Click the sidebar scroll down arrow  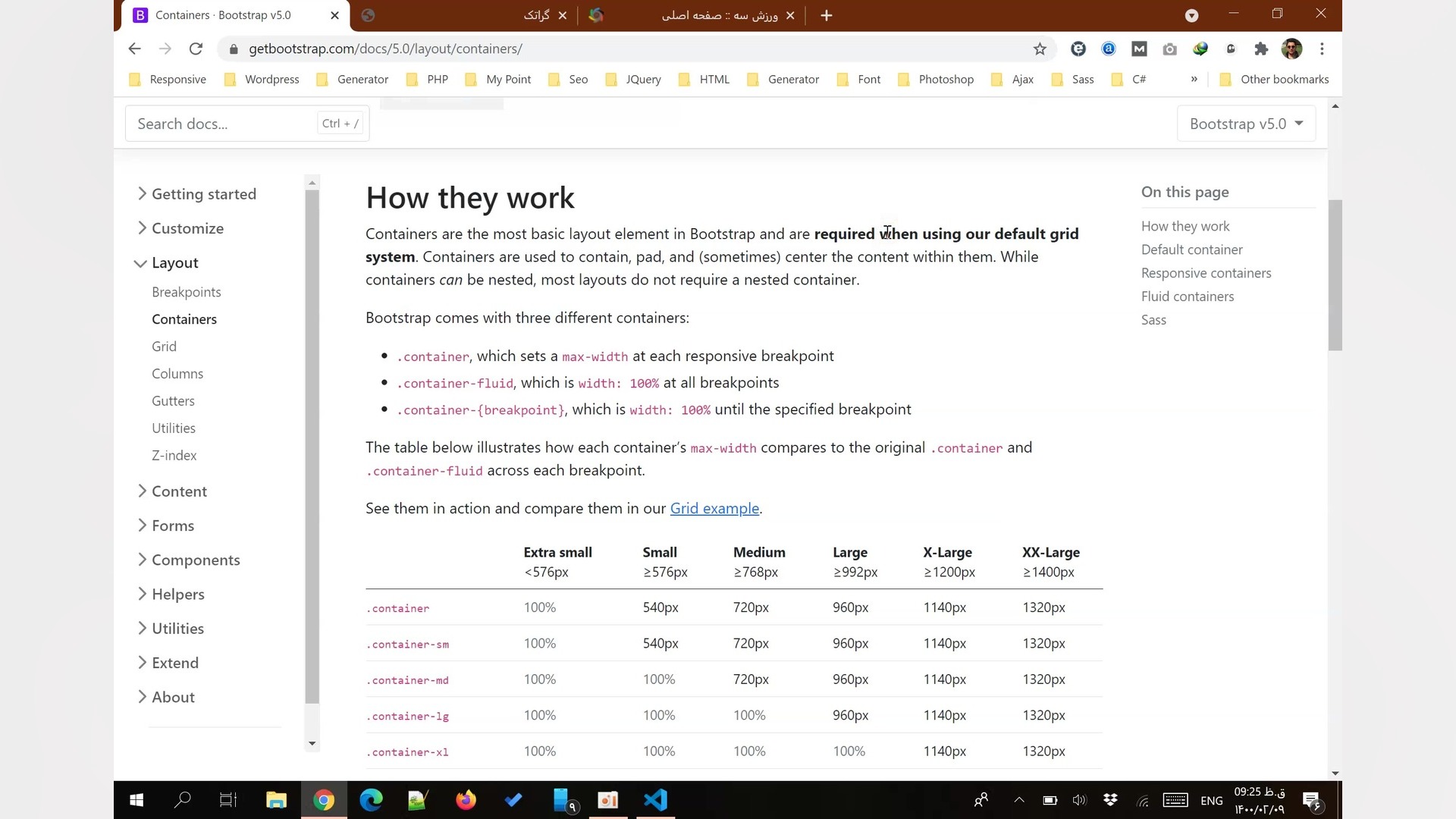click(x=312, y=744)
